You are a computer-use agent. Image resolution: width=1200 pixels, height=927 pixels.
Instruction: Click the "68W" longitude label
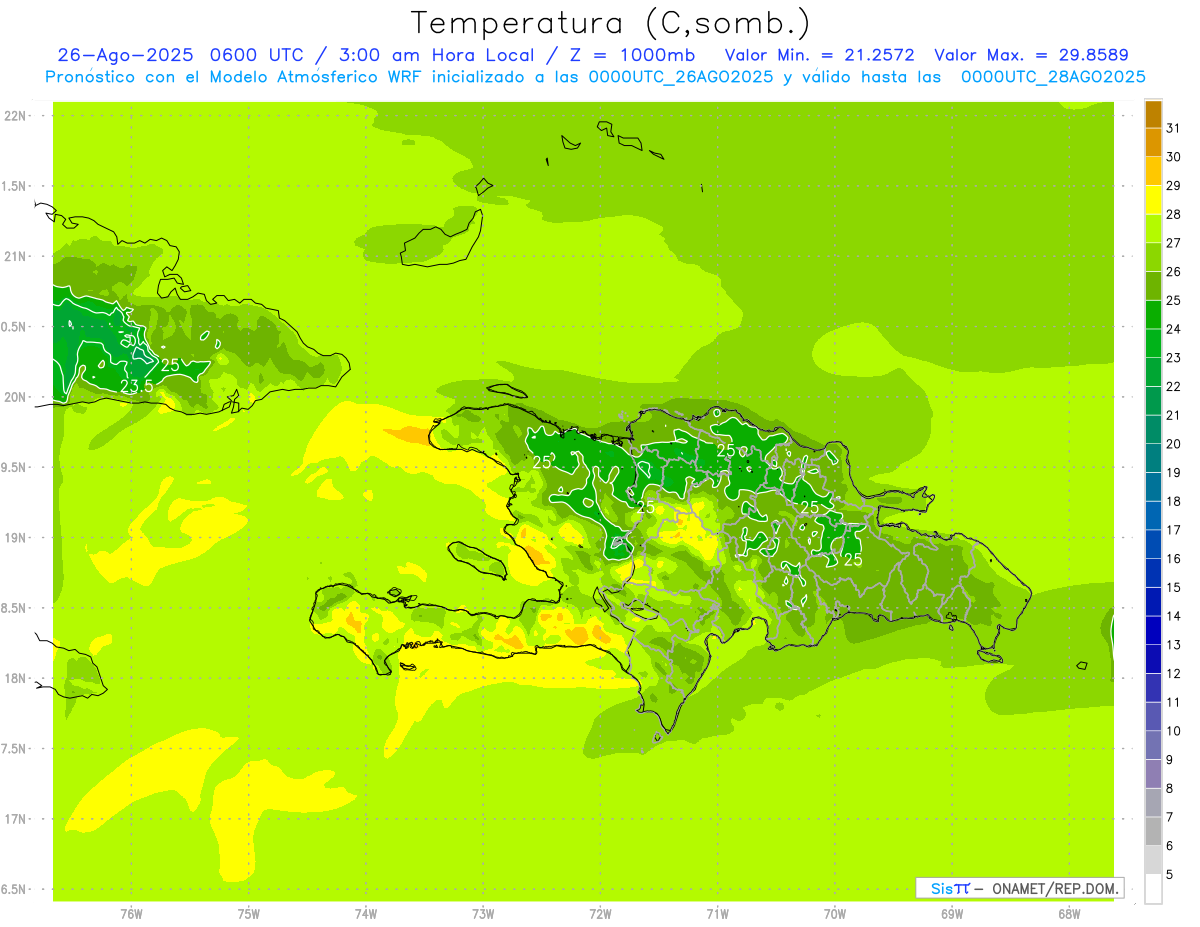pyautogui.click(x=1069, y=914)
